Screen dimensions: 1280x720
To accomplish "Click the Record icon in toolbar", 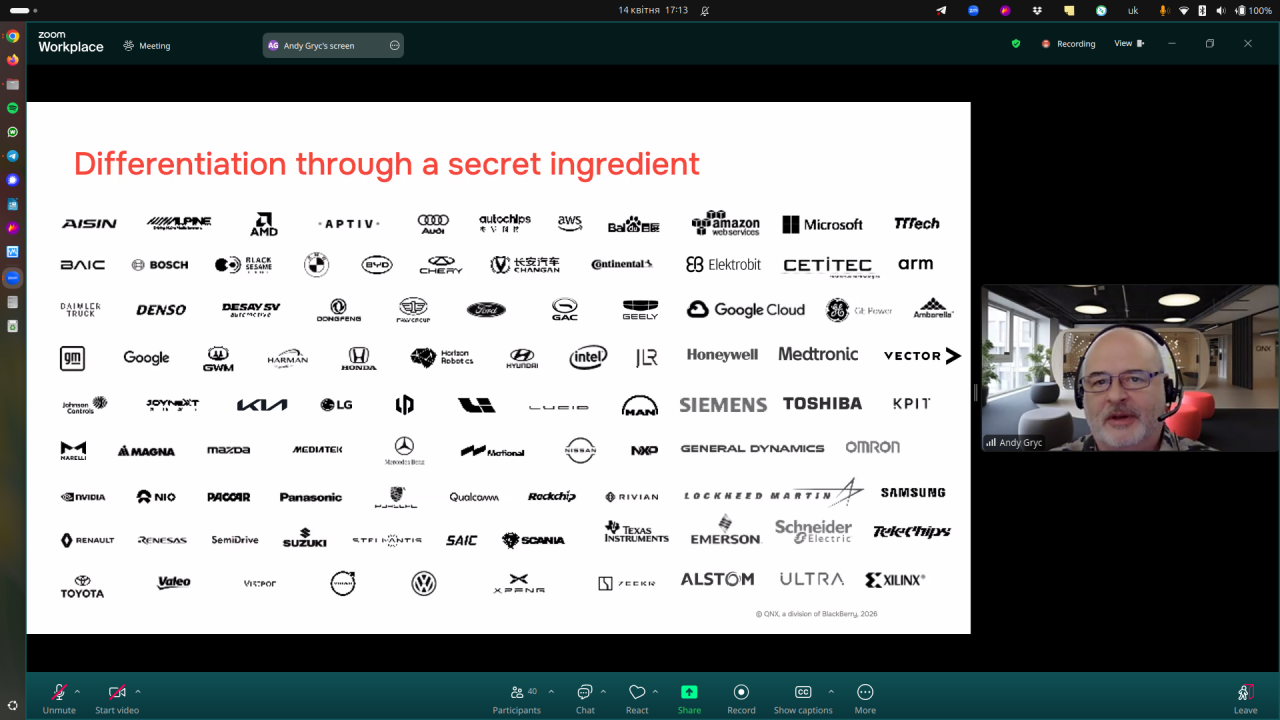I will click(x=741, y=692).
